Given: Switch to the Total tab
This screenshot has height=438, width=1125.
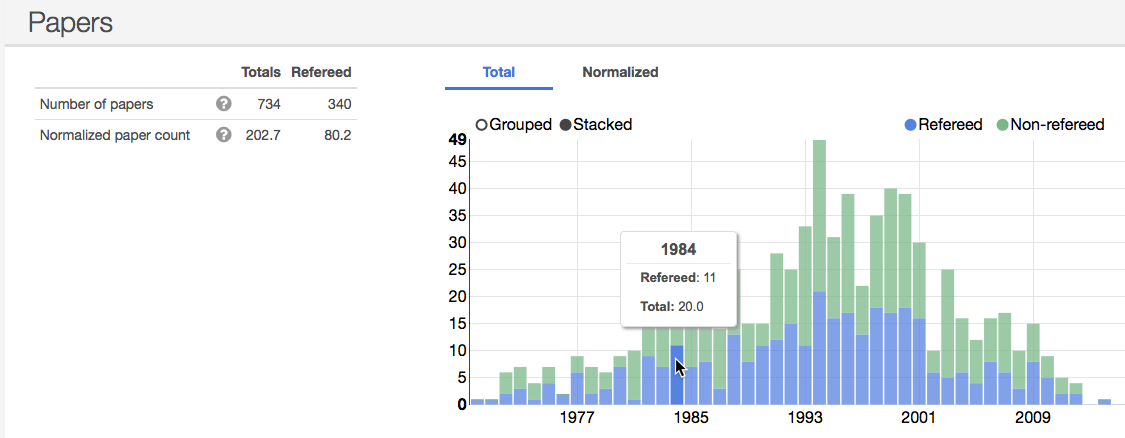Looking at the screenshot, I should point(498,72).
